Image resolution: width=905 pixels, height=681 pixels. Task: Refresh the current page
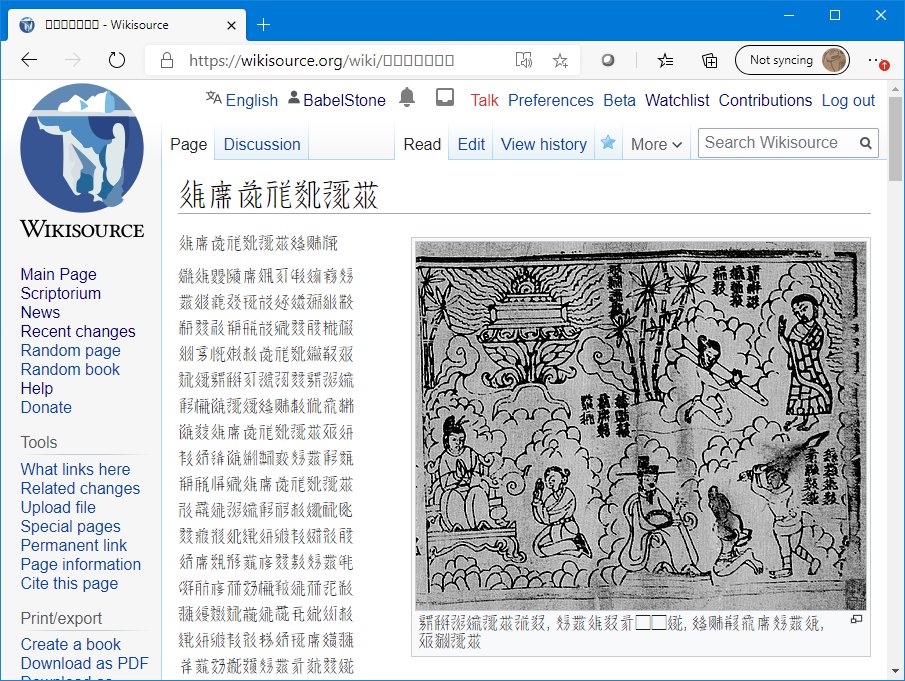[x=117, y=59]
